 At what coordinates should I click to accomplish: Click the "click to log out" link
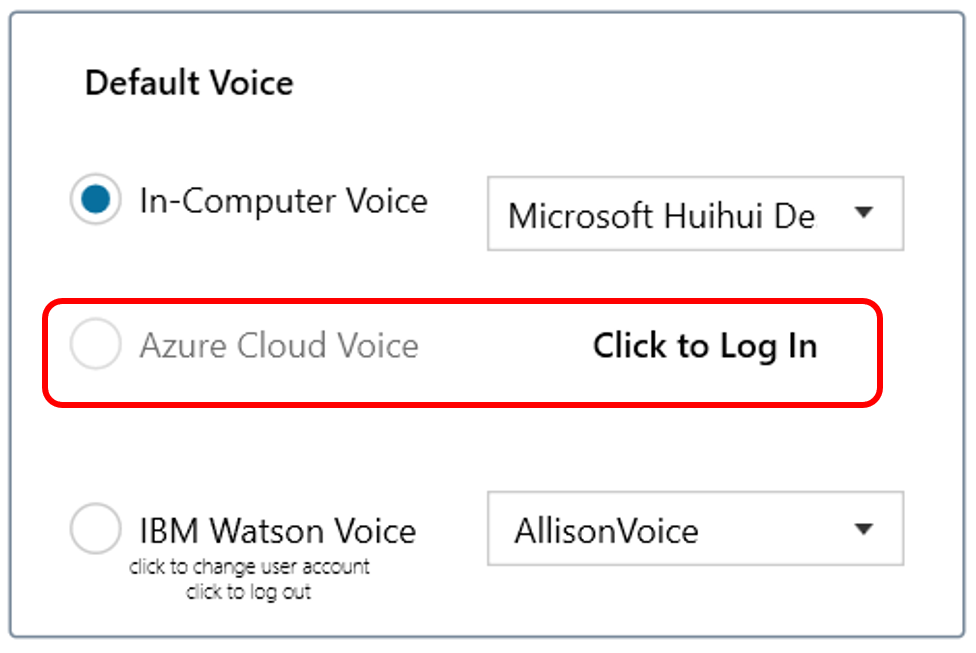249,591
